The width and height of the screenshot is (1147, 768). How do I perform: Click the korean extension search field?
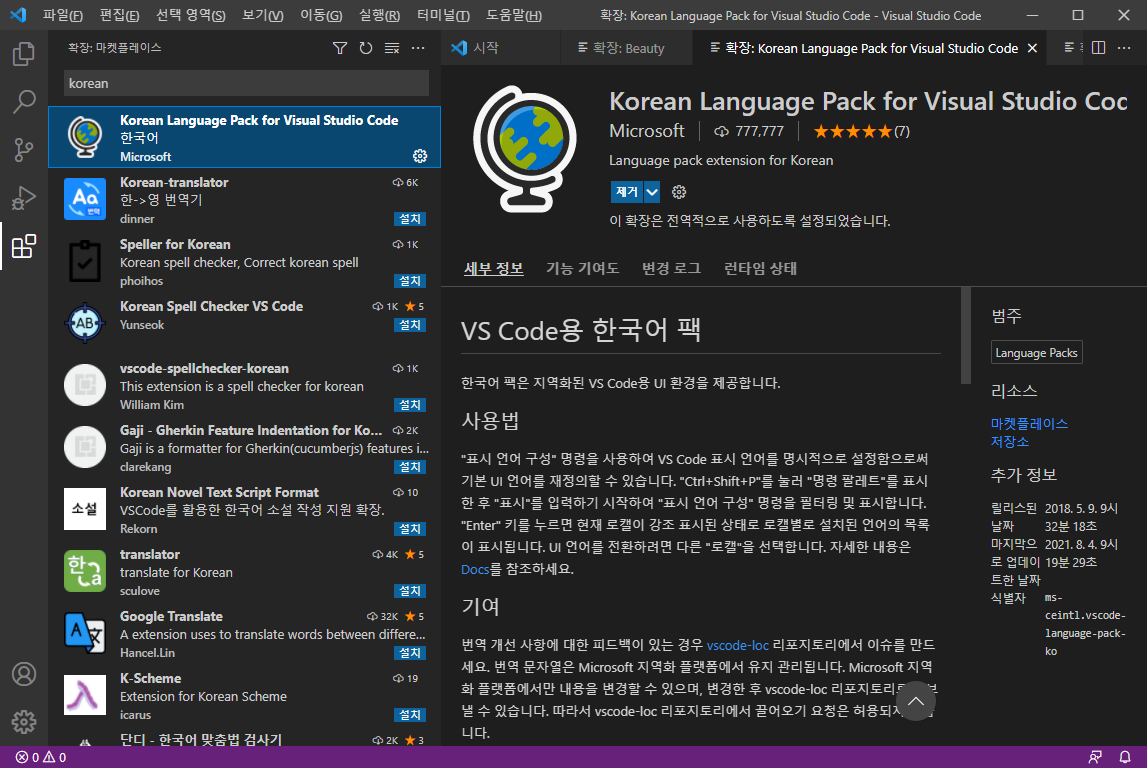[247, 83]
